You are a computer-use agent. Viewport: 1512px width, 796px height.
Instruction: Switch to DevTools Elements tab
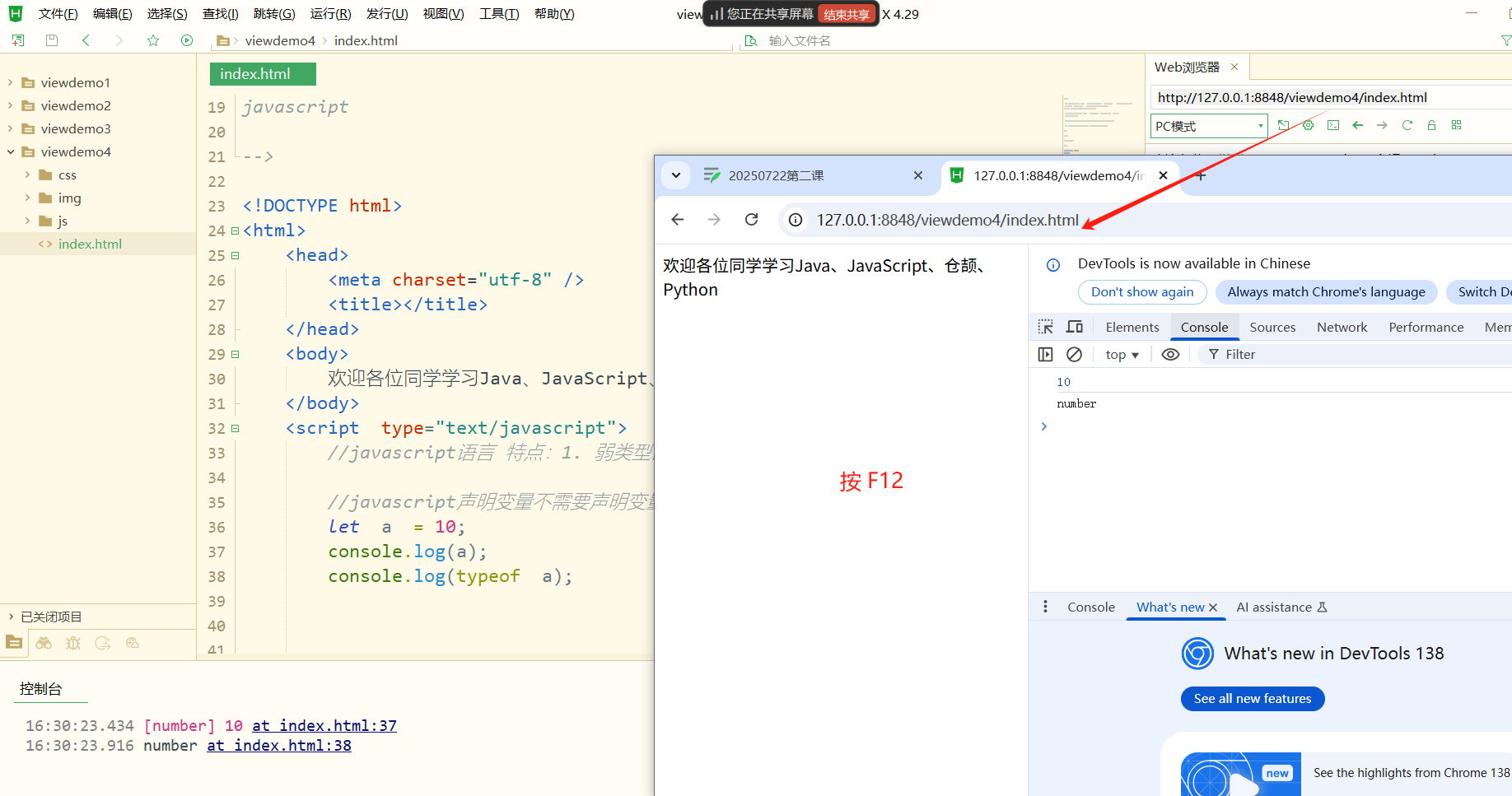tap(1132, 327)
